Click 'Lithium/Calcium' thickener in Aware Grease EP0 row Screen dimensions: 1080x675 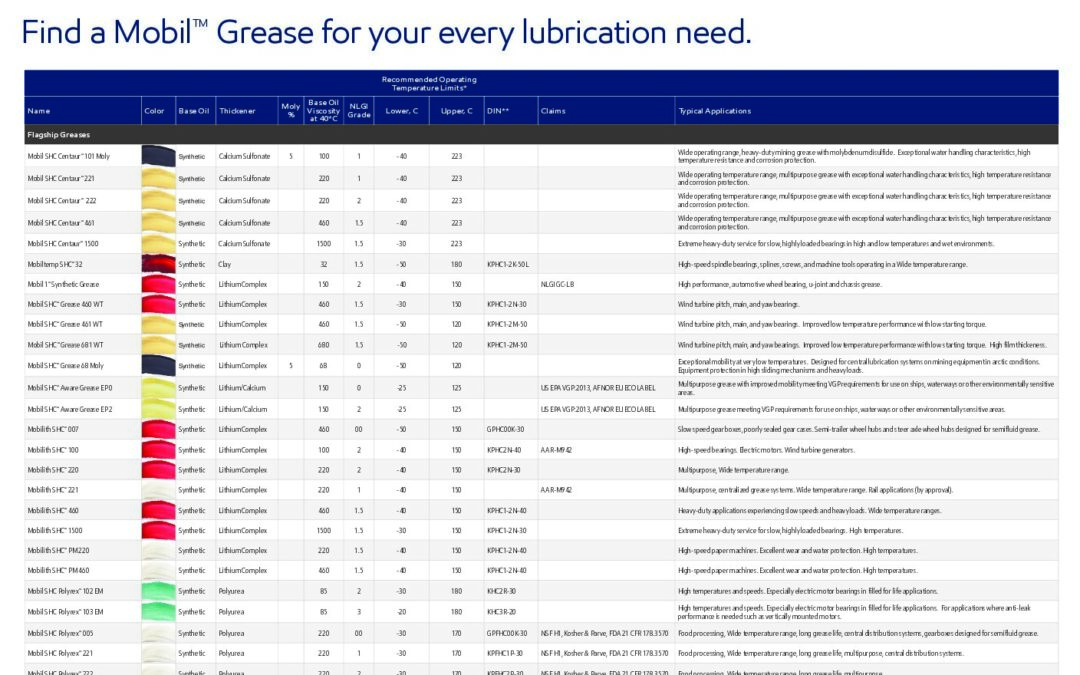click(x=242, y=388)
